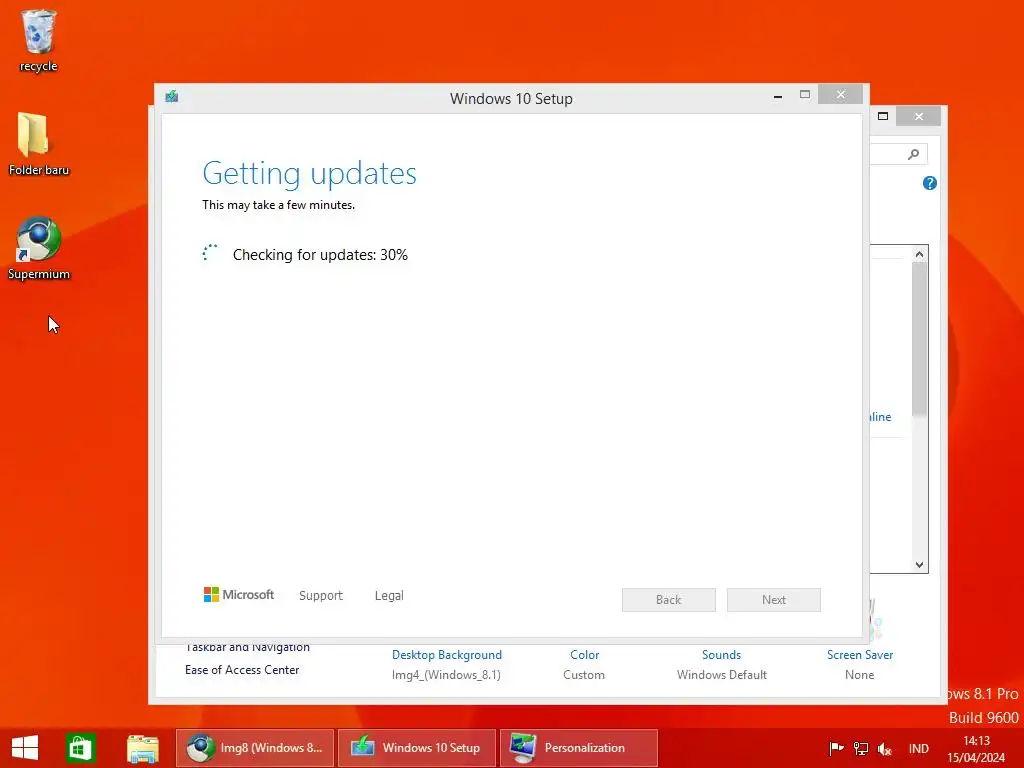Screen dimensions: 1024x768
Task: Open the recycle bin desktop icon
Action: [39, 40]
